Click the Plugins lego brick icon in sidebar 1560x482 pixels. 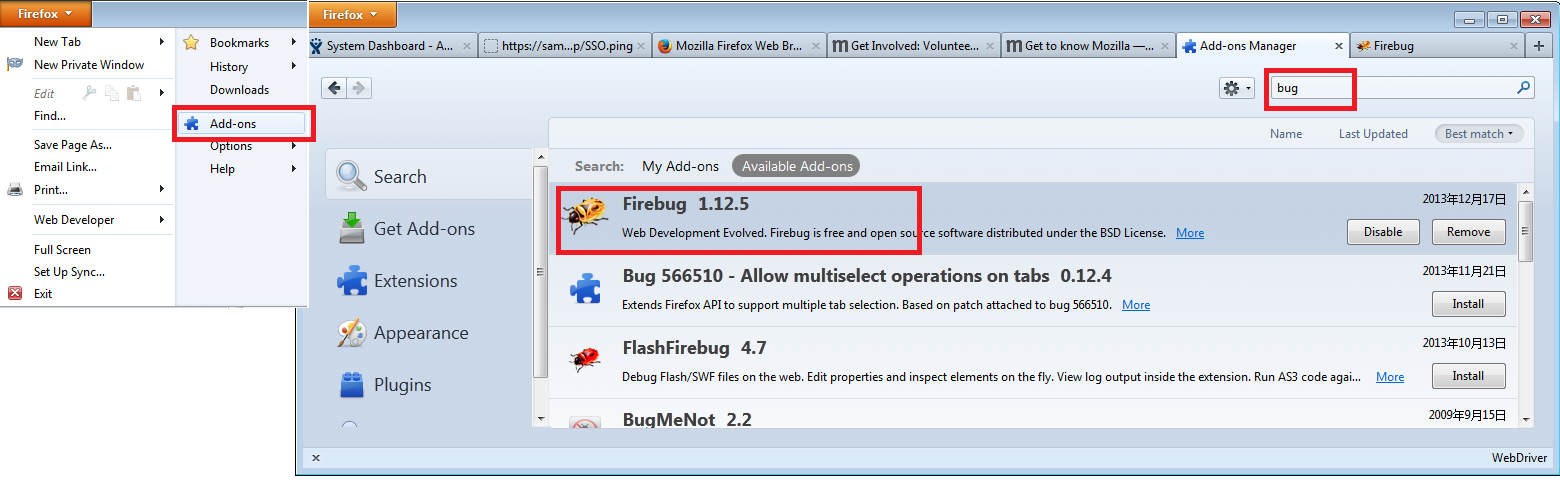pos(352,384)
